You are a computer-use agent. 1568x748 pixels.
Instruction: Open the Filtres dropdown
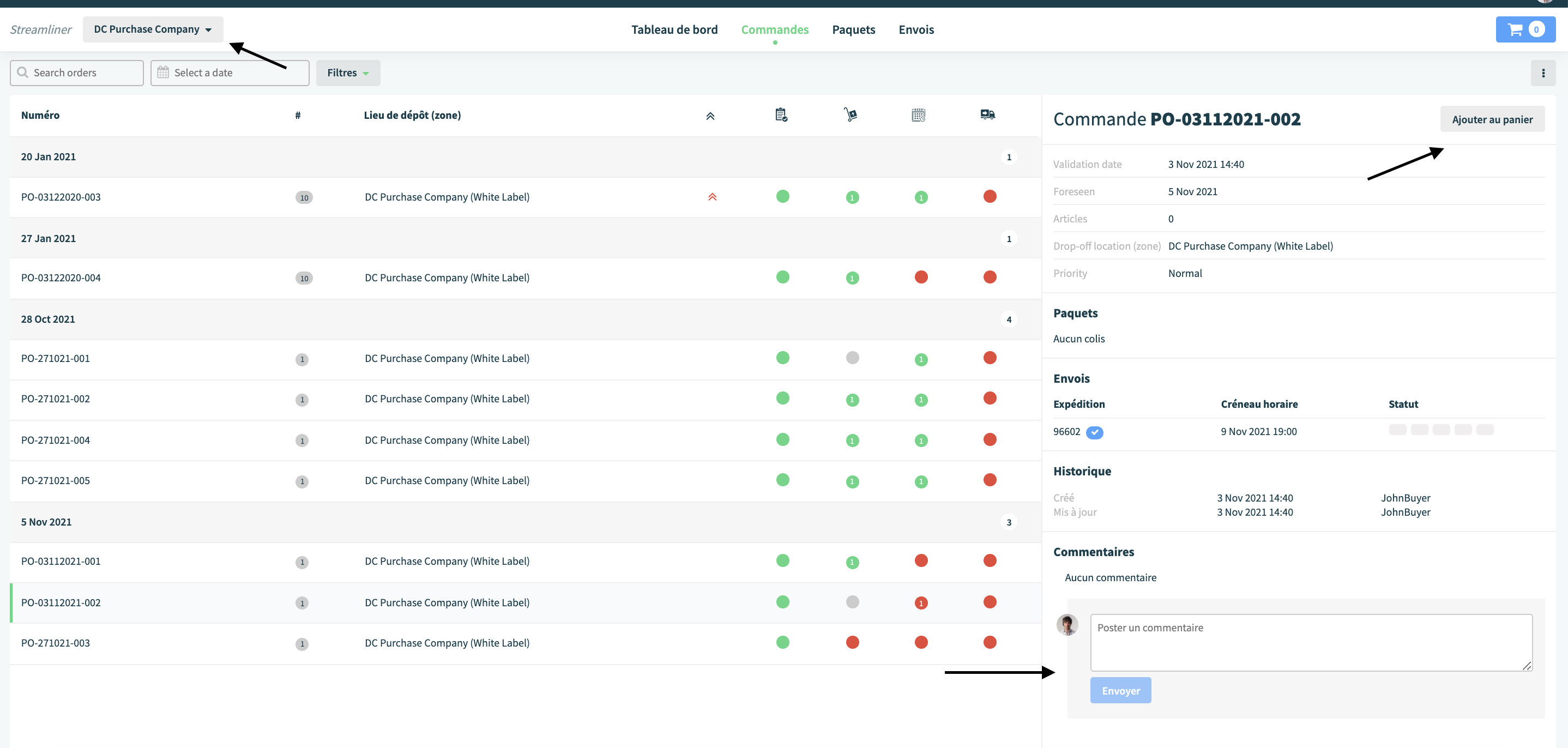coord(347,73)
